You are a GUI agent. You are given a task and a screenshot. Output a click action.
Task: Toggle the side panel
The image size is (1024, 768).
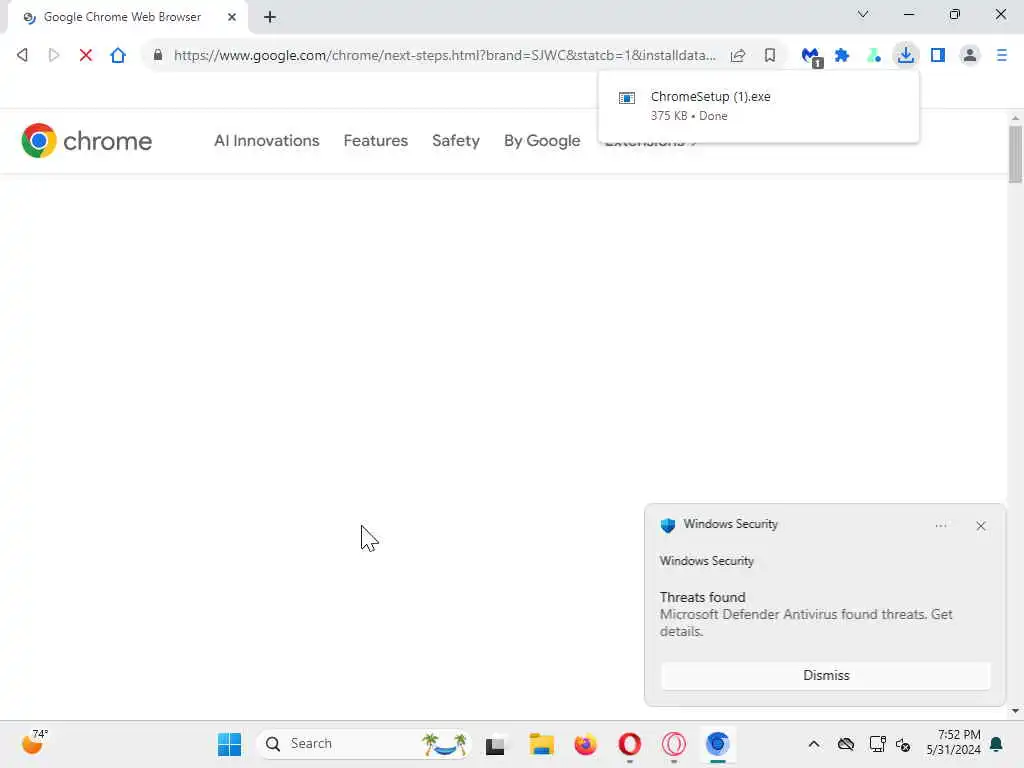[938, 55]
